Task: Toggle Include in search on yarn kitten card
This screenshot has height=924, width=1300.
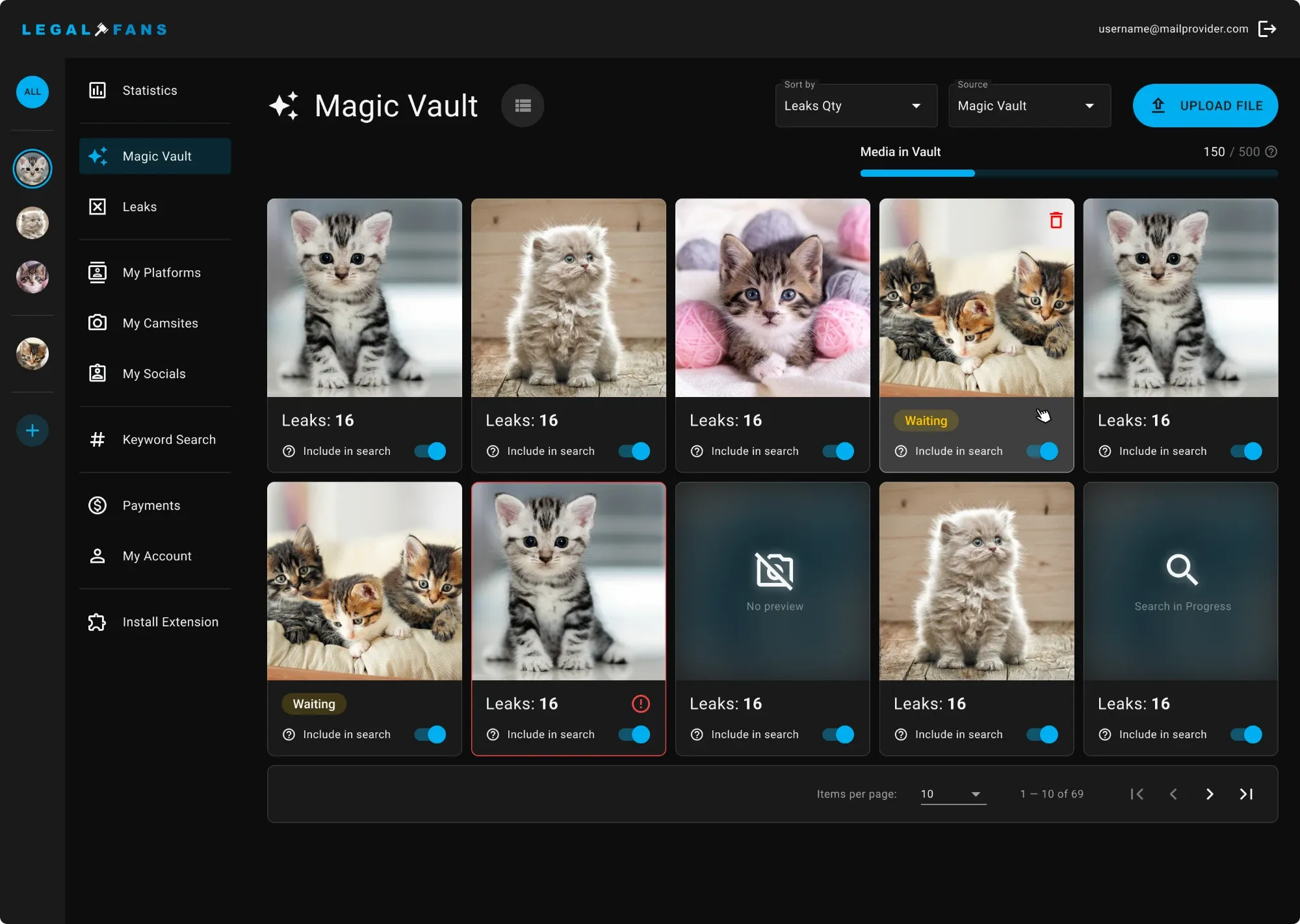Action: pos(838,451)
